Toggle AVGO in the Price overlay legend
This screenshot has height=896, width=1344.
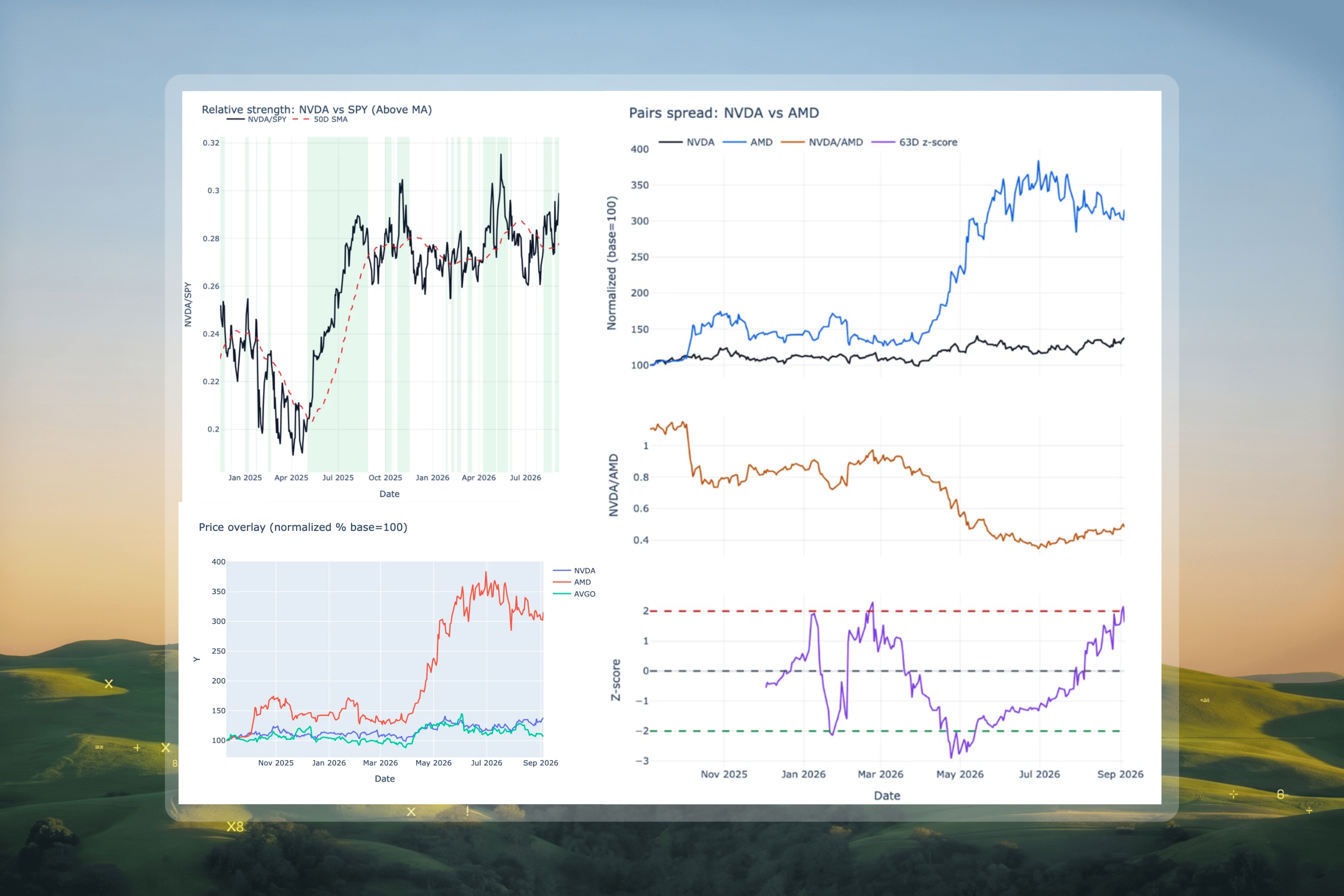coord(574,594)
